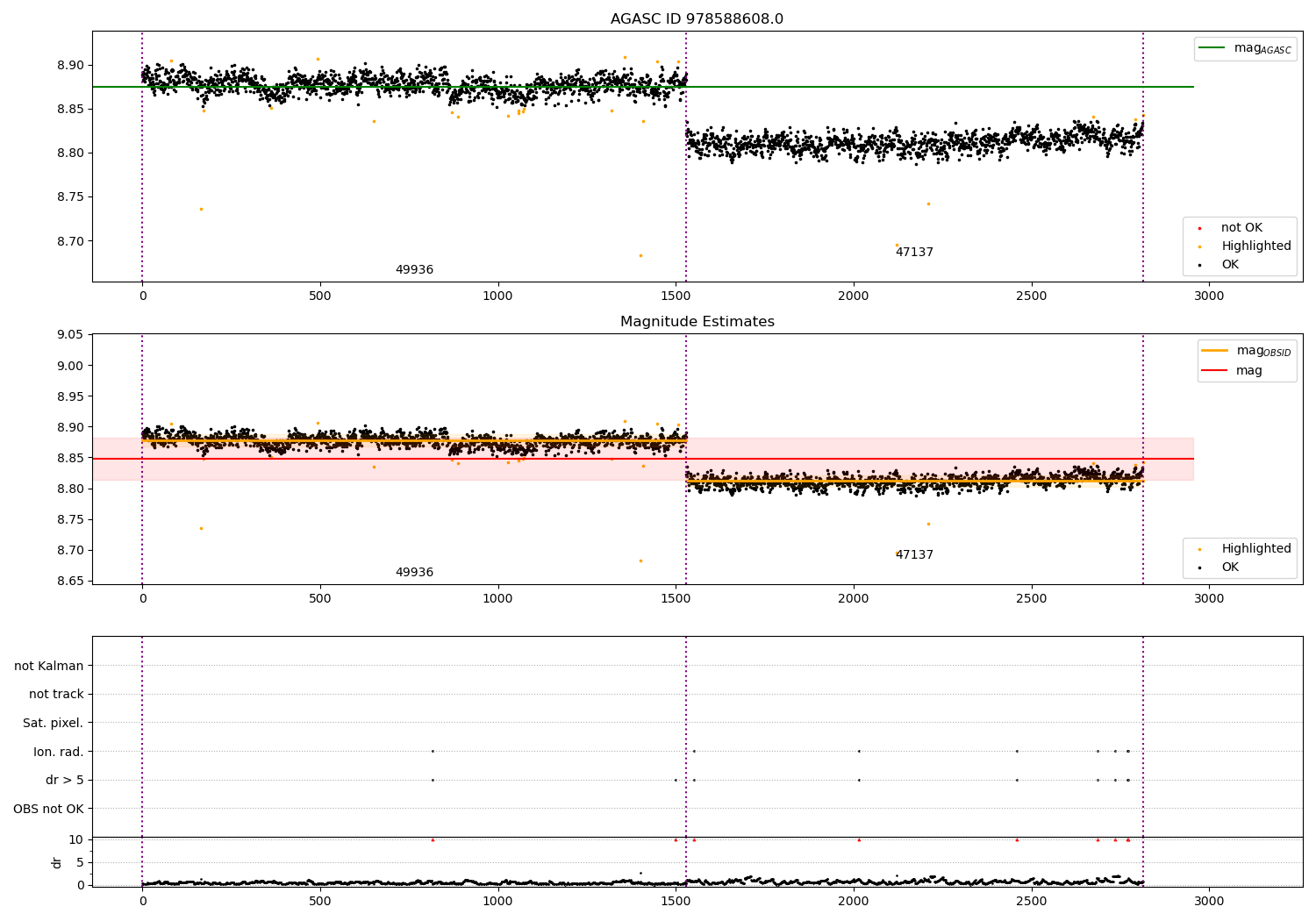Viewport: 1316px width, 921px height.
Task: Click the red 'mag' legend entry in middle plot
Action: (x=1232, y=370)
